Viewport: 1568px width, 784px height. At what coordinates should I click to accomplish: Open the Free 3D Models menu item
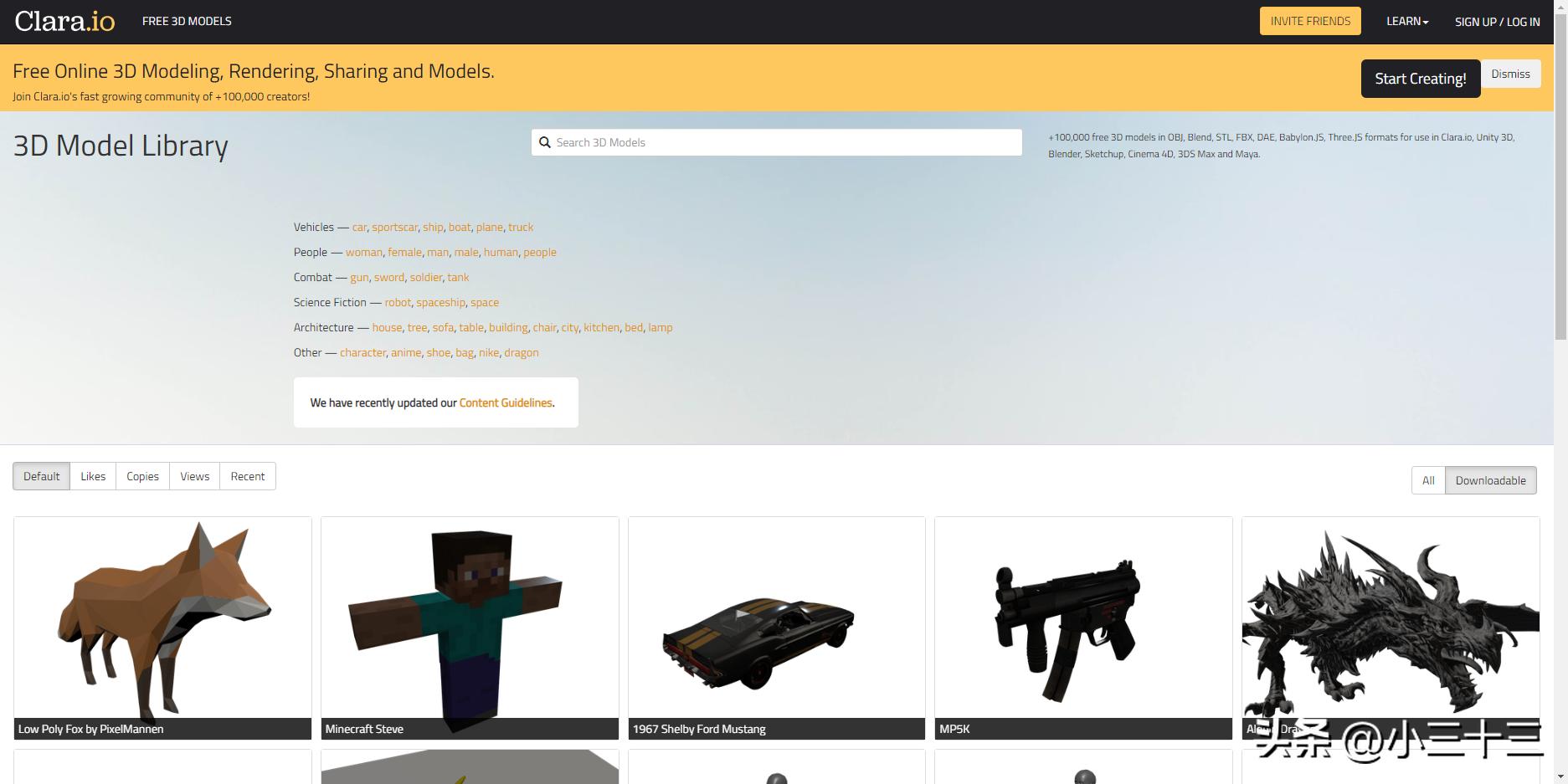187,21
